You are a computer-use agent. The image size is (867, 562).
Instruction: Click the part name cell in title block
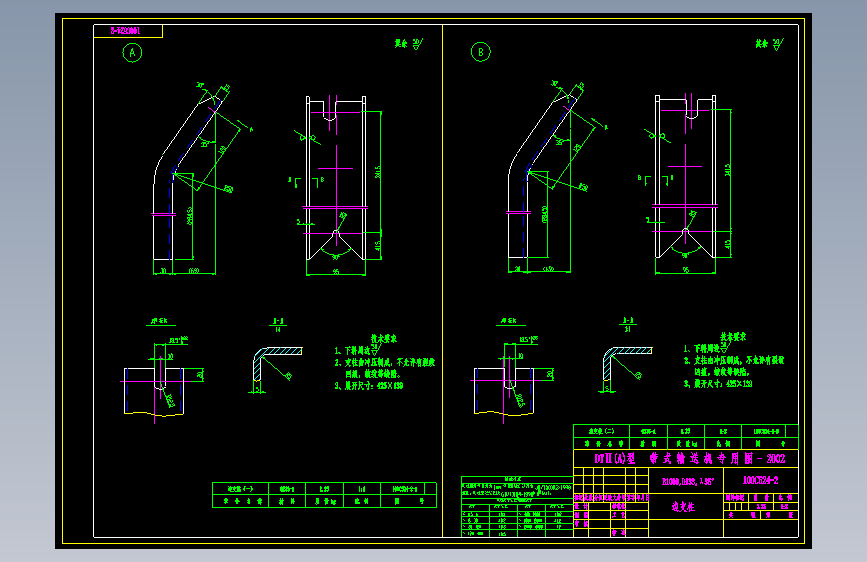(685, 506)
